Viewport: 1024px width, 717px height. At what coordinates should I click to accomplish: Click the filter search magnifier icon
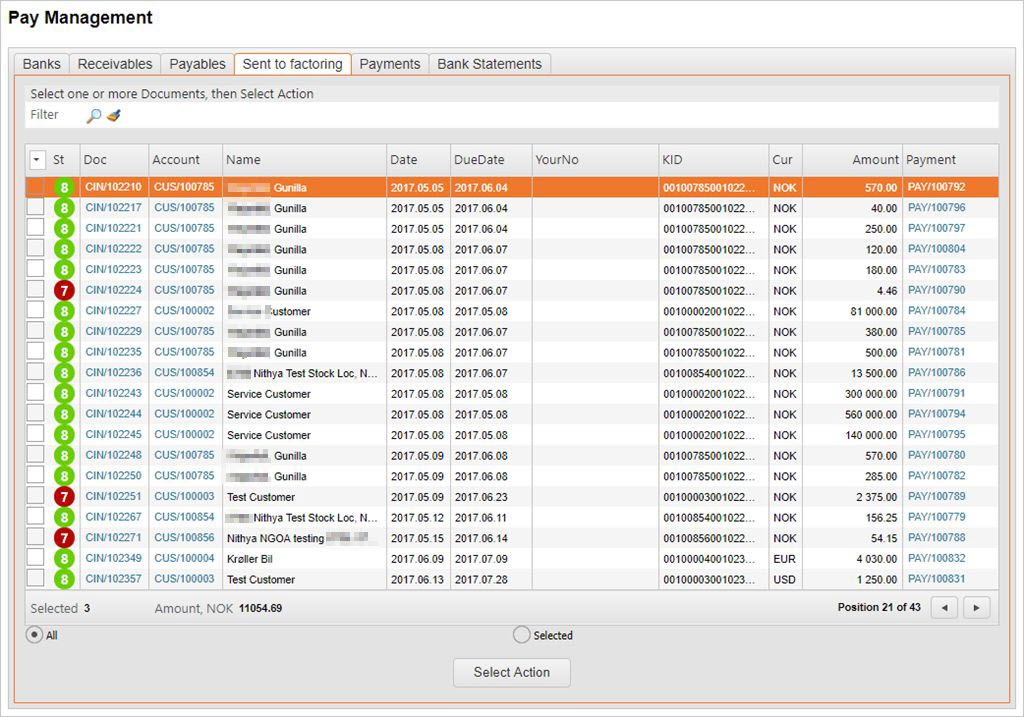[93, 115]
